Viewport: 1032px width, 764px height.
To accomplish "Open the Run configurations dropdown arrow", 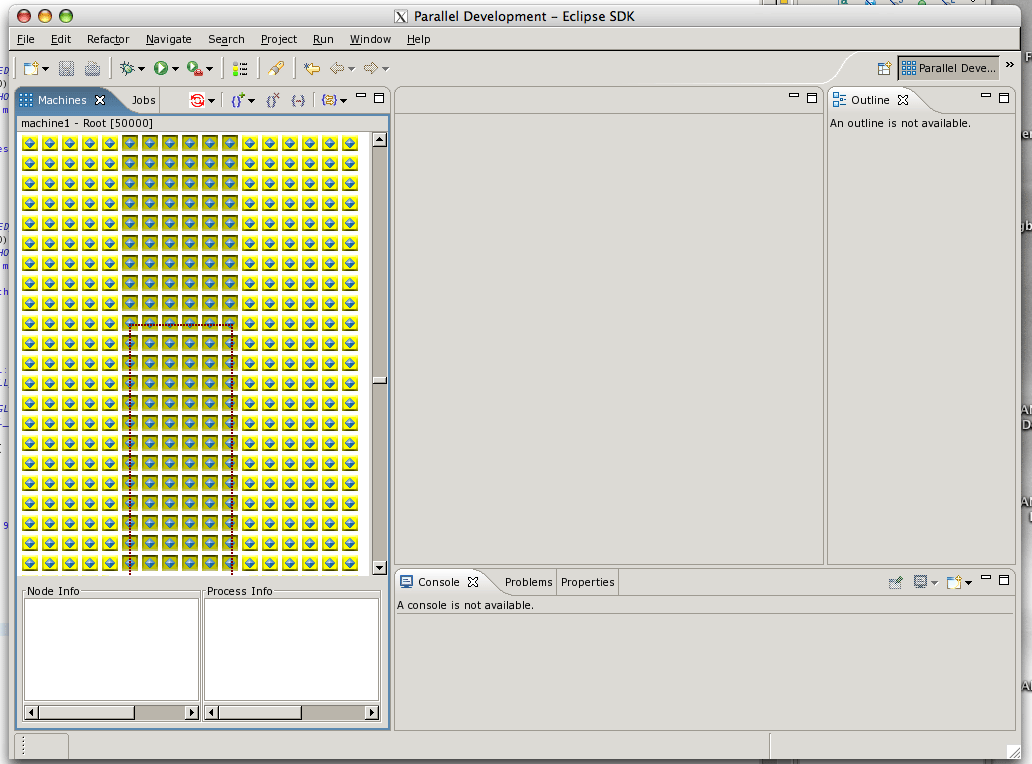I will pos(175,69).
